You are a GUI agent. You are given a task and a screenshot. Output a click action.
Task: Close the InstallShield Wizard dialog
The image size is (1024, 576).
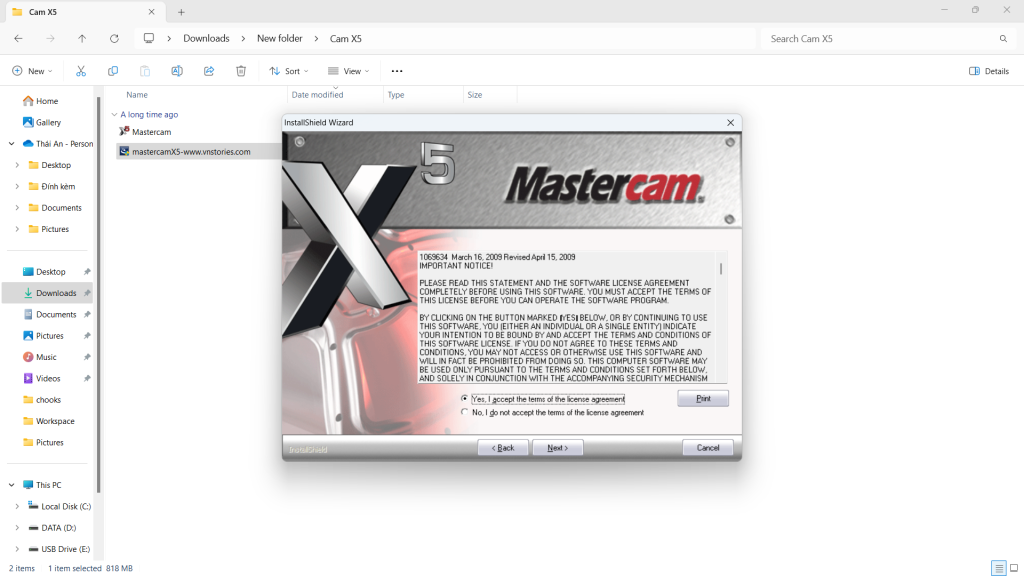pos(731,123)
